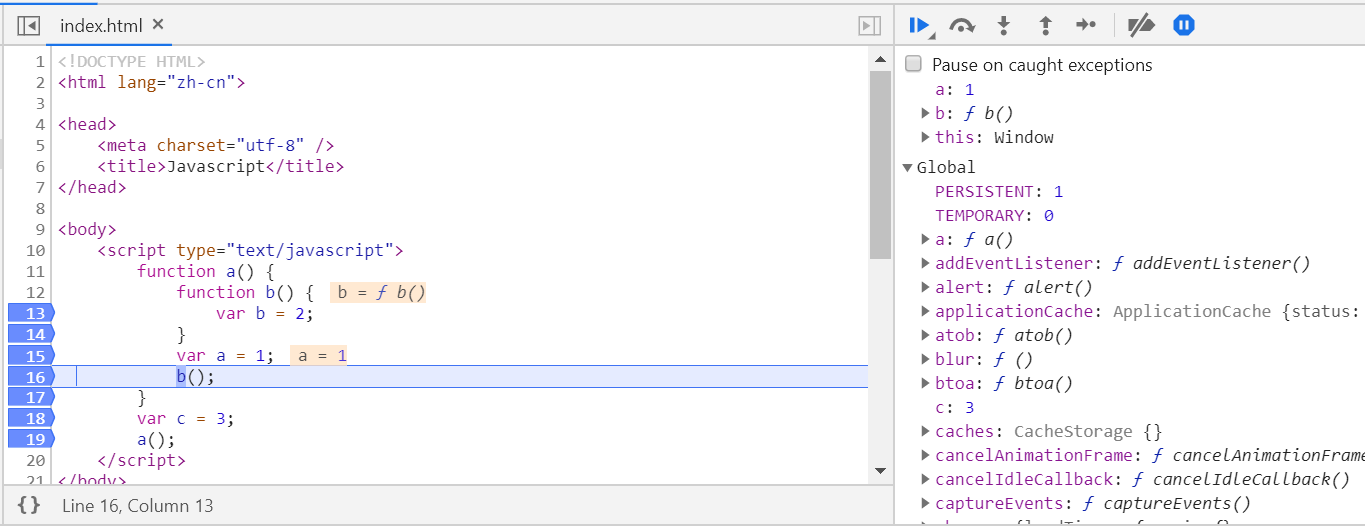Expand the cancelIdleCallback entry
The height and width of the screenshot is (526, 1365).
pyautogui.click(x=926, y=479)
